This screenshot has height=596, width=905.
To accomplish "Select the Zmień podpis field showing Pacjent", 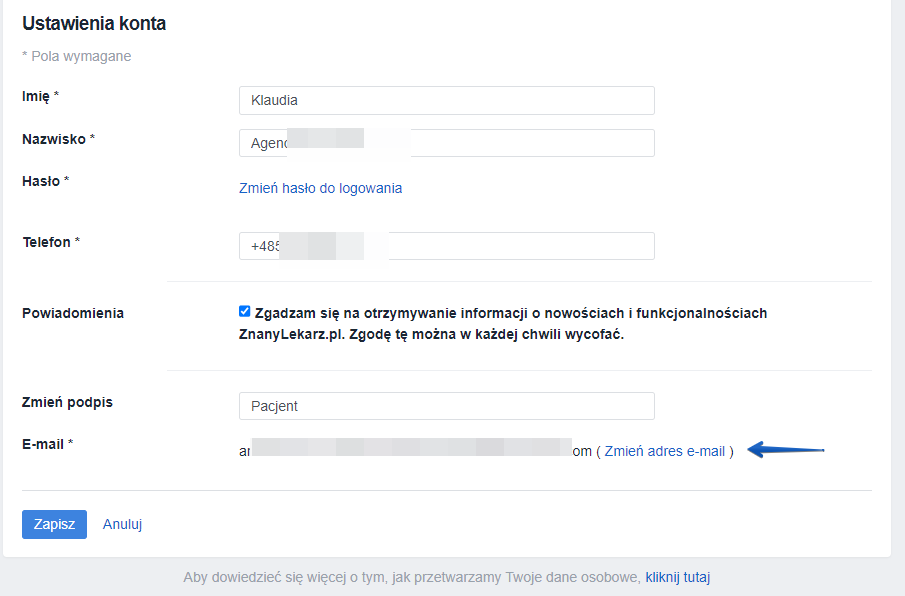I will point(445,406).
